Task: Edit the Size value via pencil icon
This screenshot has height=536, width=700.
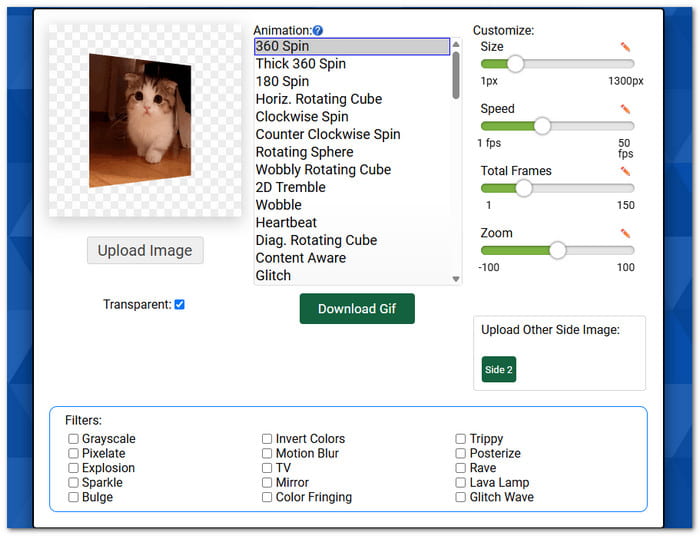Action: coord(625,47)
